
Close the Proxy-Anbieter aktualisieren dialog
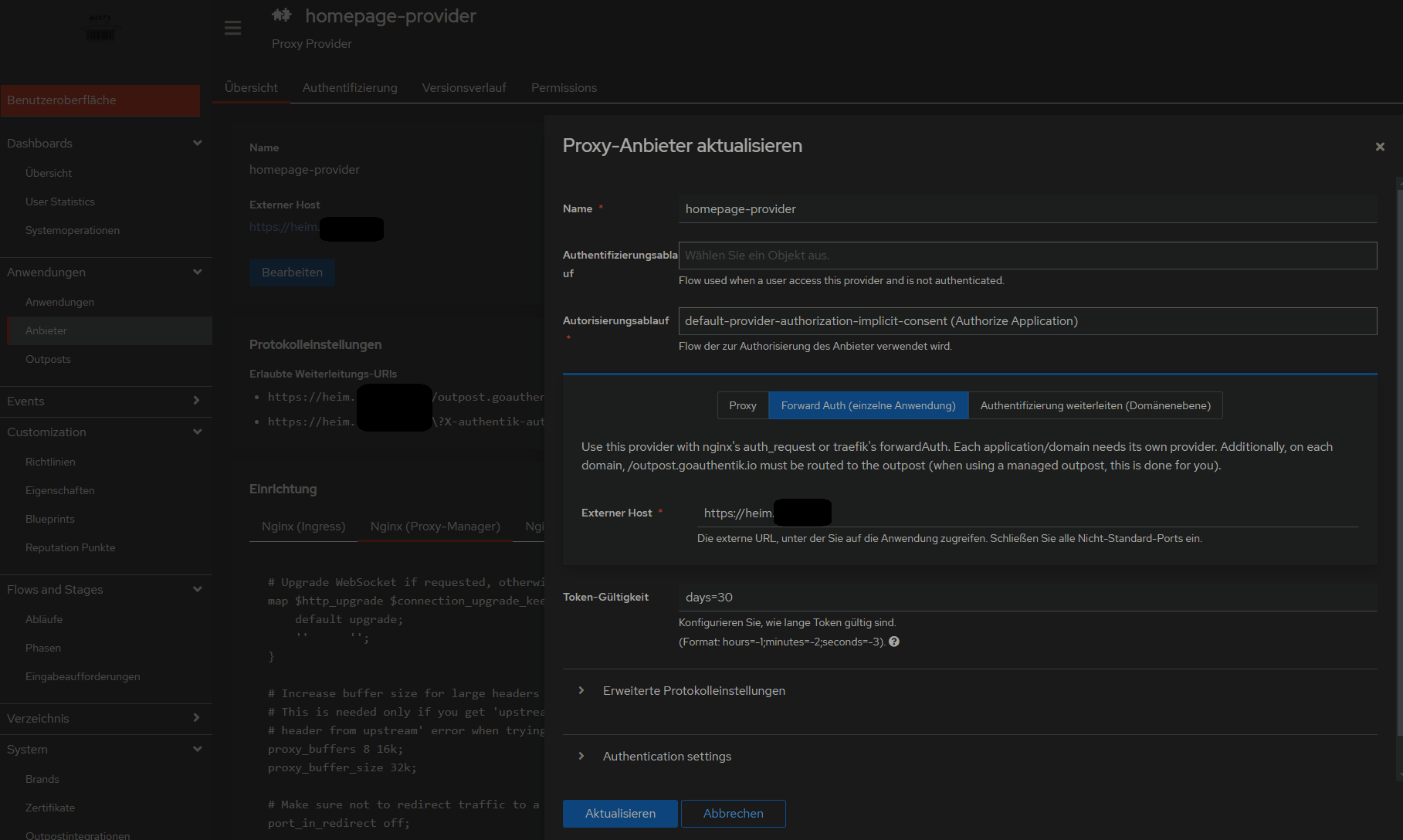tap(1380, 147)
